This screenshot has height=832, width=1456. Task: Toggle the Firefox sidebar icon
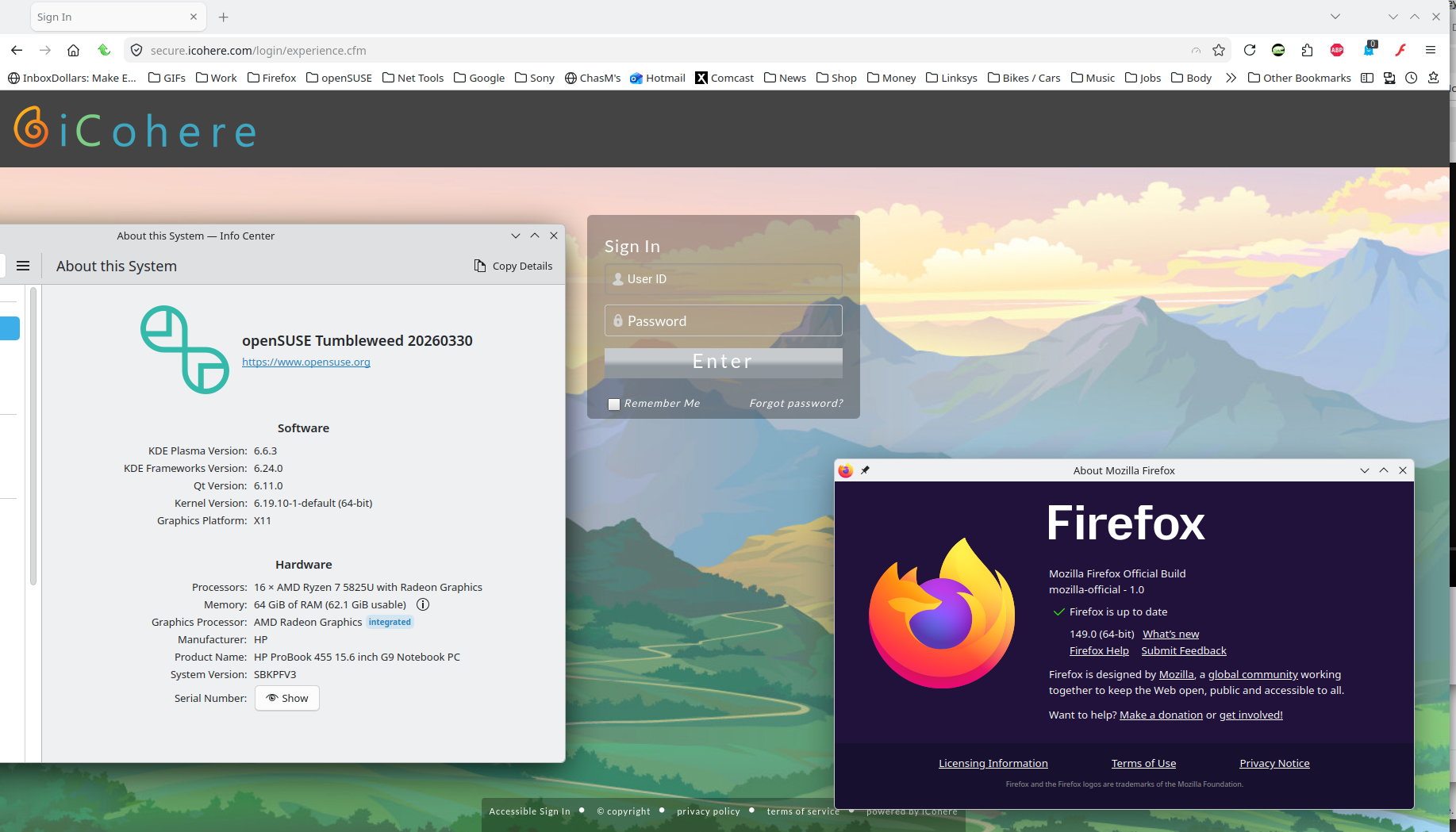tap(1366, 78)
